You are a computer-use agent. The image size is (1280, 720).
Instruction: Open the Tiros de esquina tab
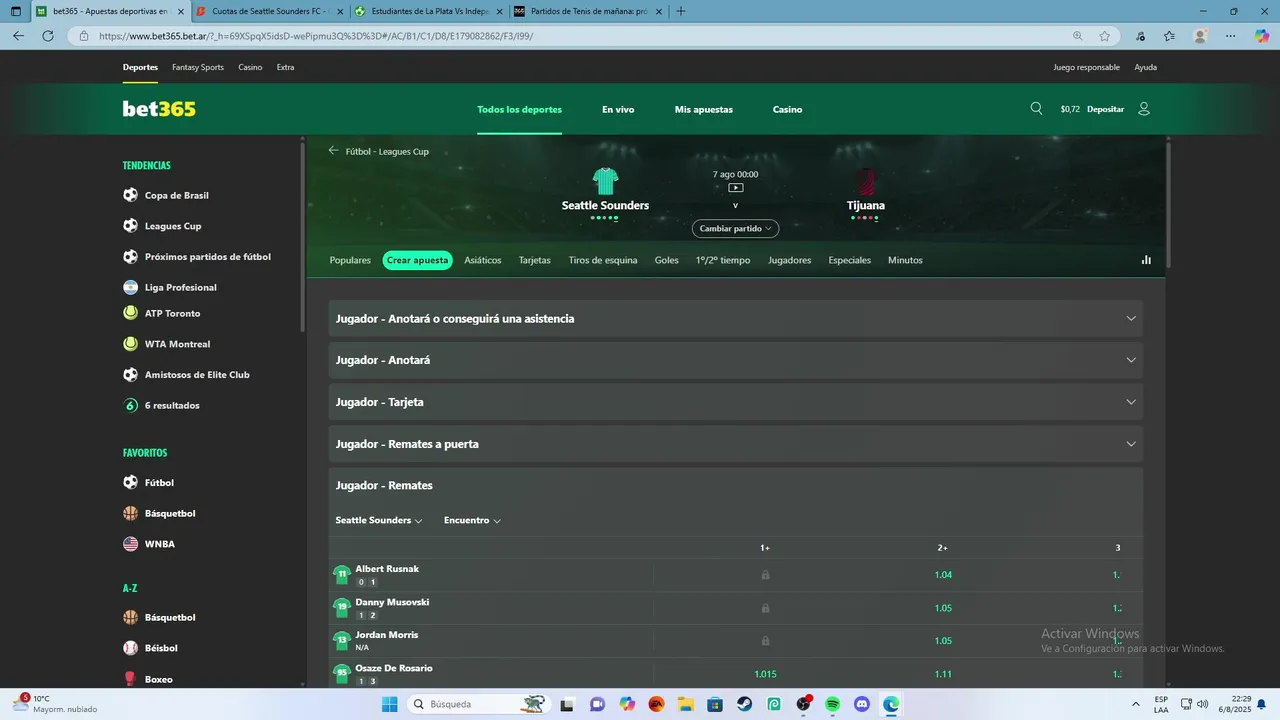coord(603,260)
